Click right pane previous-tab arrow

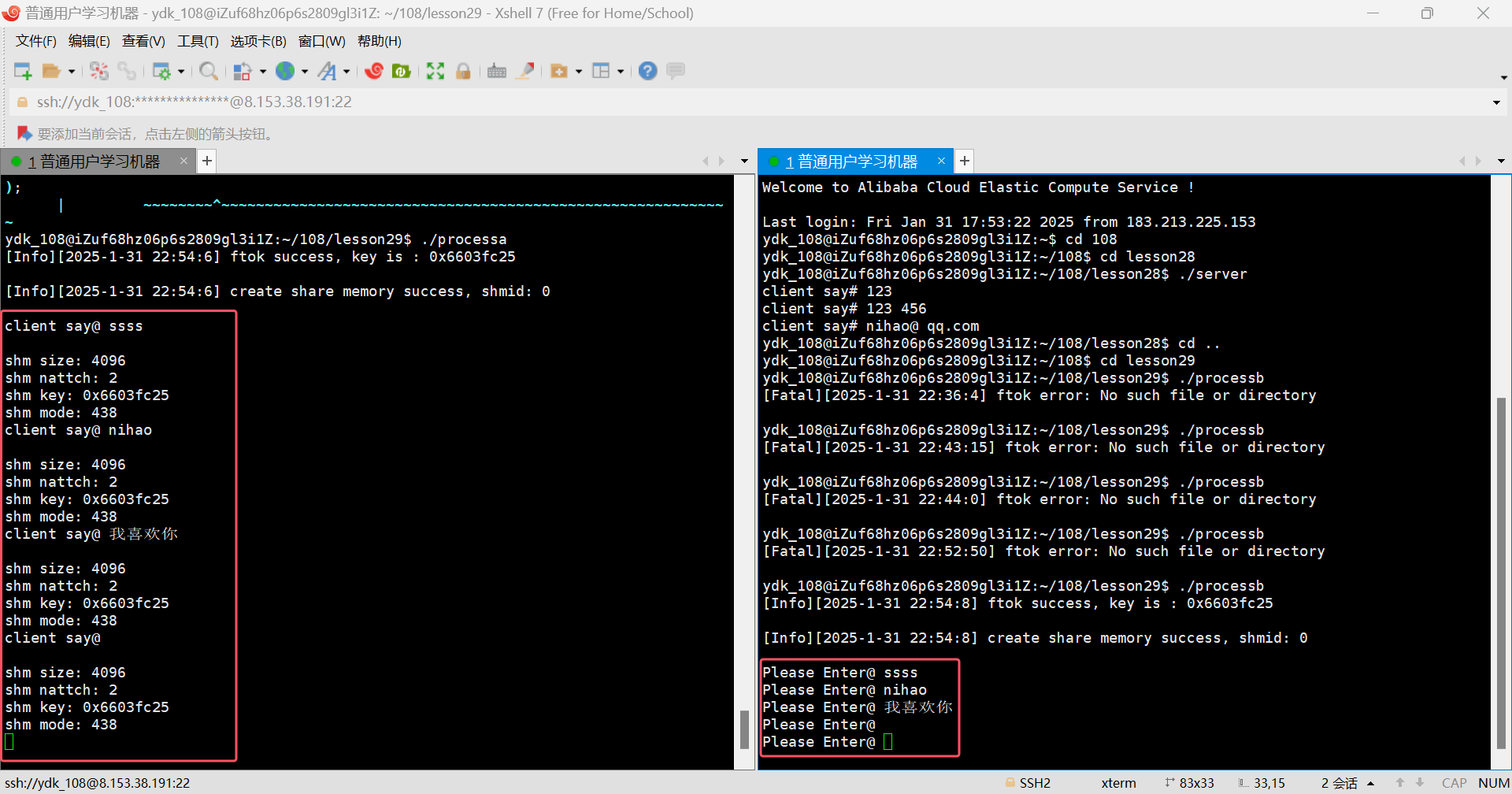tap(1462, 161)
